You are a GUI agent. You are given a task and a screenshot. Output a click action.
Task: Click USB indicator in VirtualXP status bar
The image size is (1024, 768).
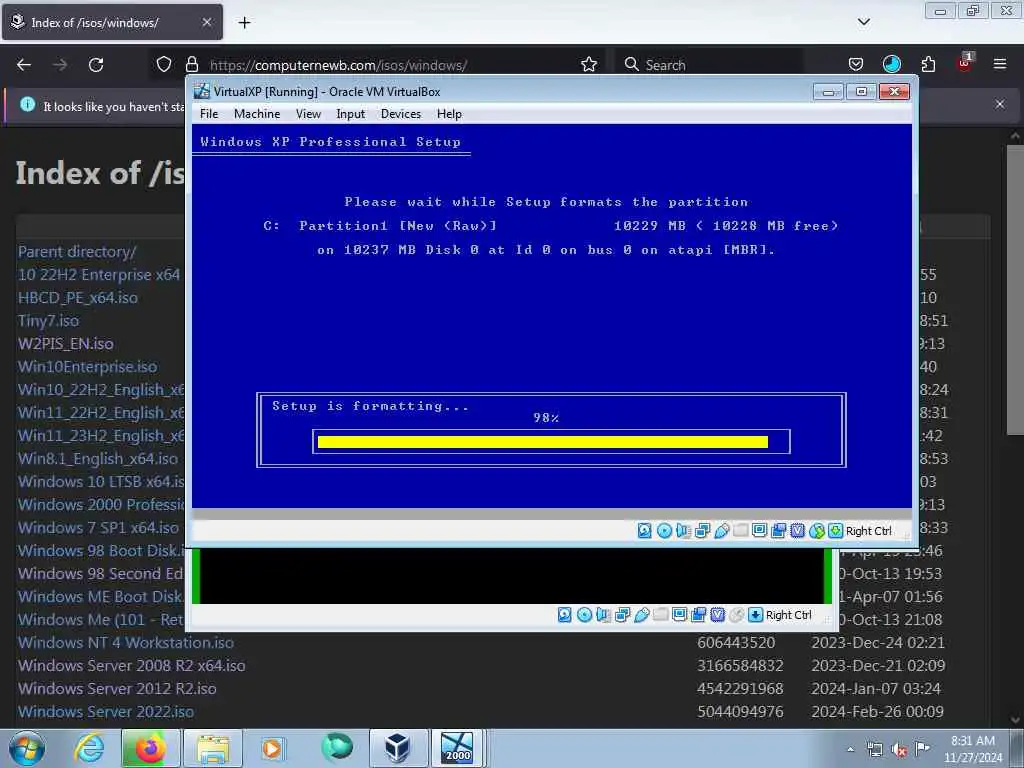point(721,531)
